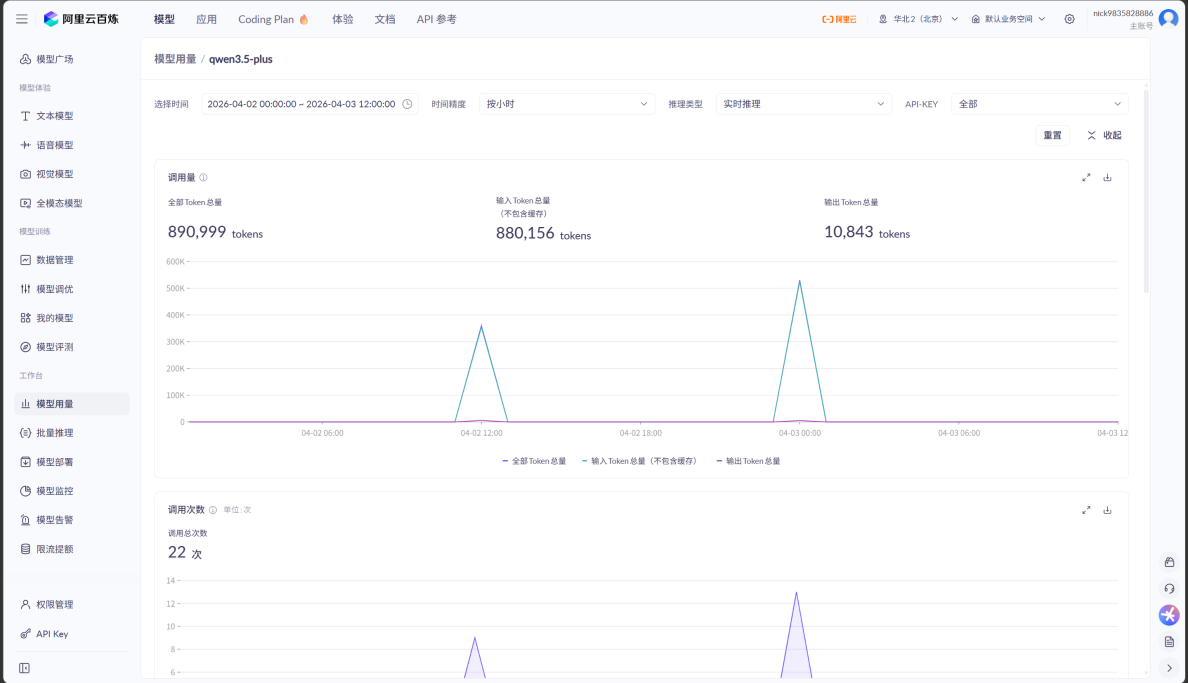Open the shopping bag icon on right rail
The width and height of the screenshot is (1188, 683).
pos(1169,562)
